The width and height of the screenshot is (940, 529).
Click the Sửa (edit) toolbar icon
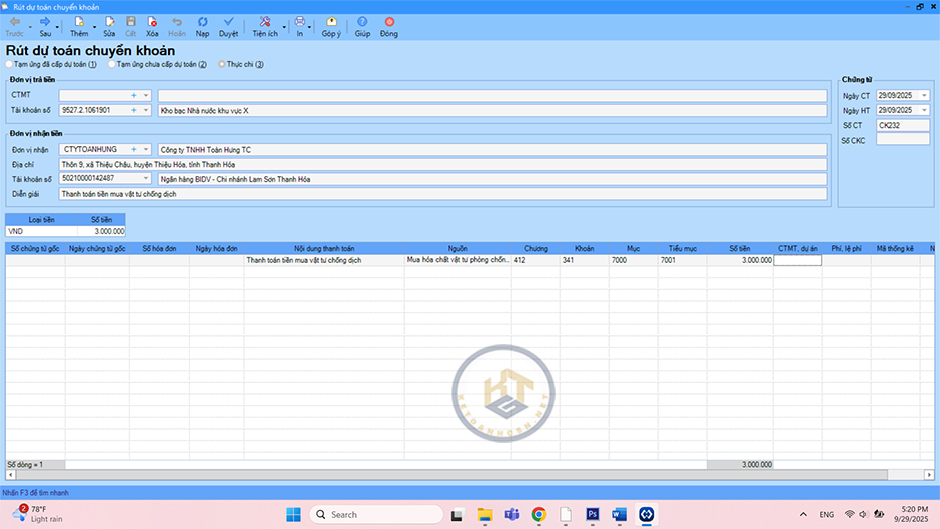point(109,21)
